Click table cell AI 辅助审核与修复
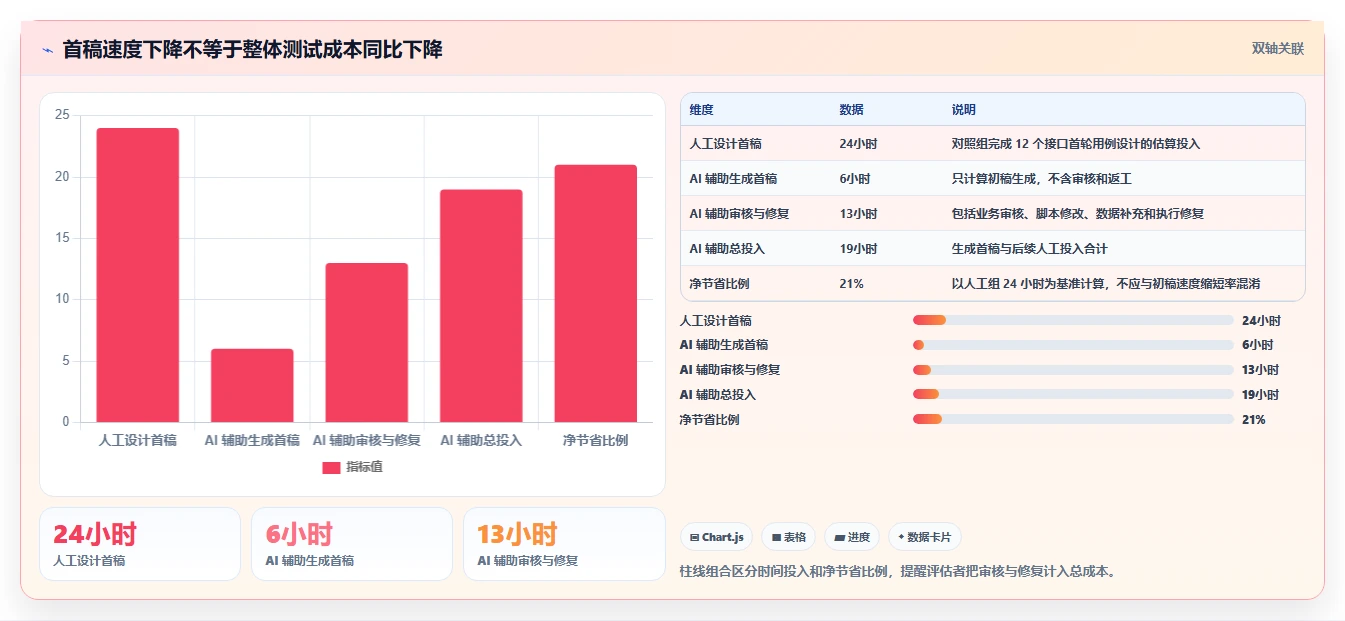This screenshot has width=1345, height=621. coord(740,214)
